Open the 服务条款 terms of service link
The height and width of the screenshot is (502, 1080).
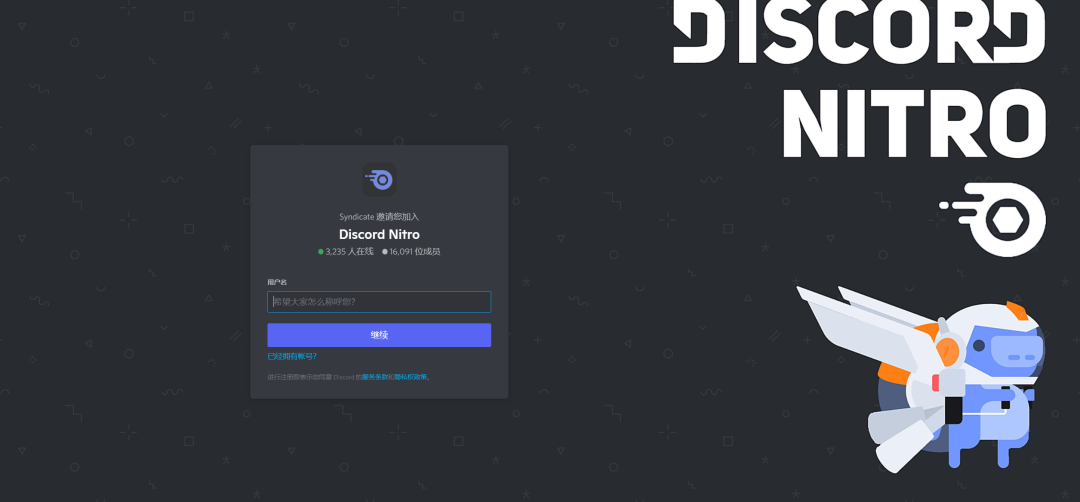point(375,377)
